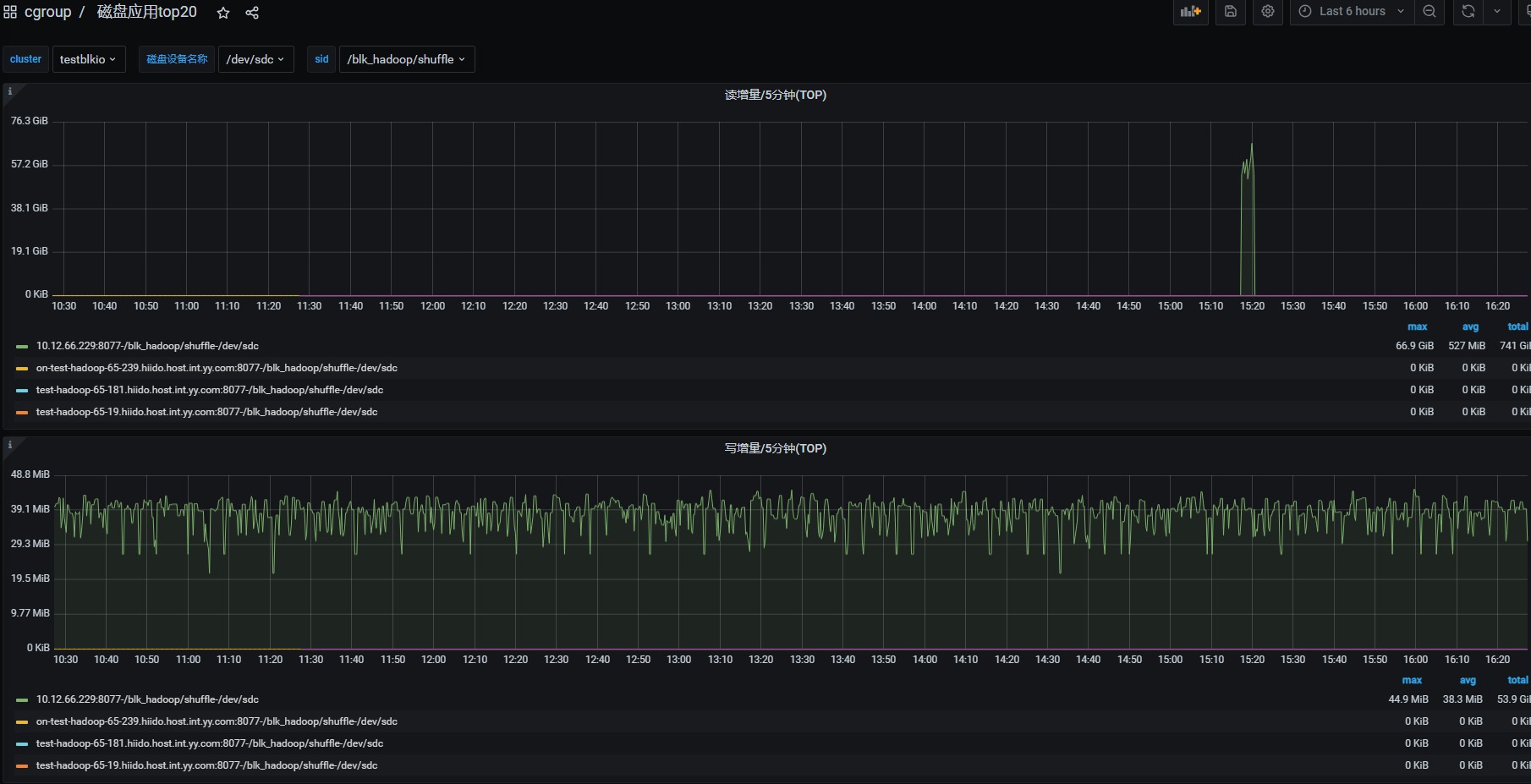The image size is (1531, 784).
Task: Open dashboard settings gear
Action: (x=1267, y=12)
